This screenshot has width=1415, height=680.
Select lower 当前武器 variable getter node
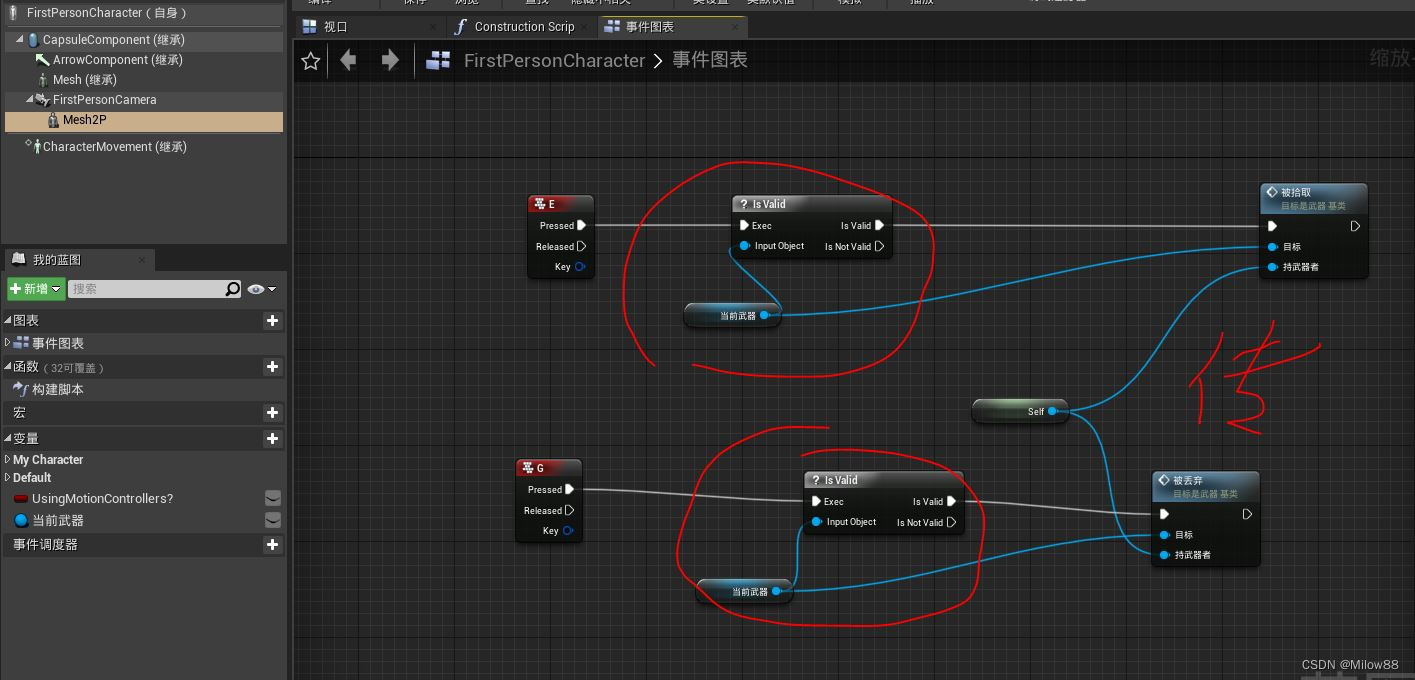(744, 591)
